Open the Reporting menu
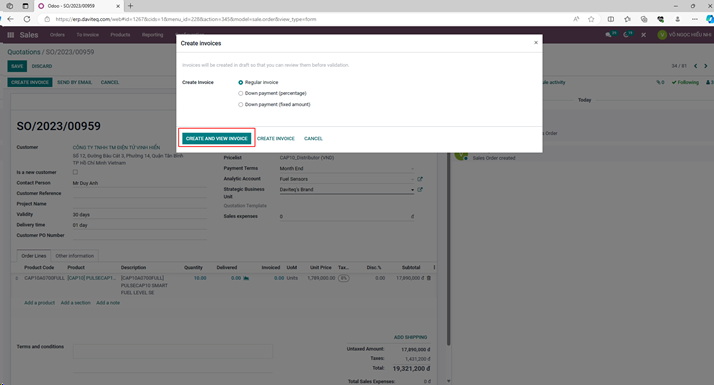The width and height of the screenshot is (714, 385). coord(152,35)
